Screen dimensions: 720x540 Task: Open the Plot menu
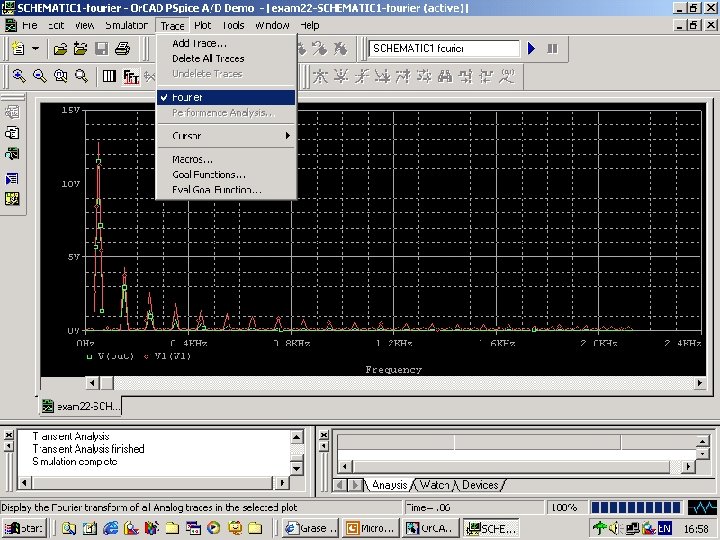(x=203, y=25)
